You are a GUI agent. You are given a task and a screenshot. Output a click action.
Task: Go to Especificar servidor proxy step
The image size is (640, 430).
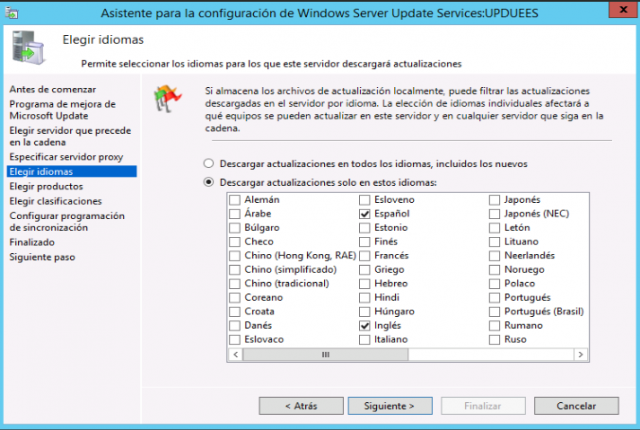click(x=66, y=157)
